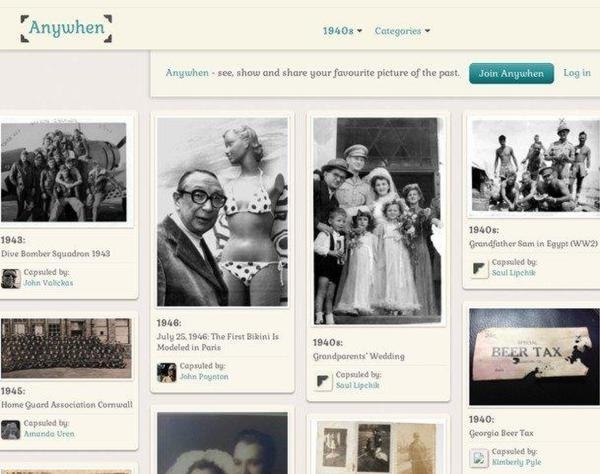Open Home Guard Association Cornwall photo
The image size is (600, 474).
[66, 348]
